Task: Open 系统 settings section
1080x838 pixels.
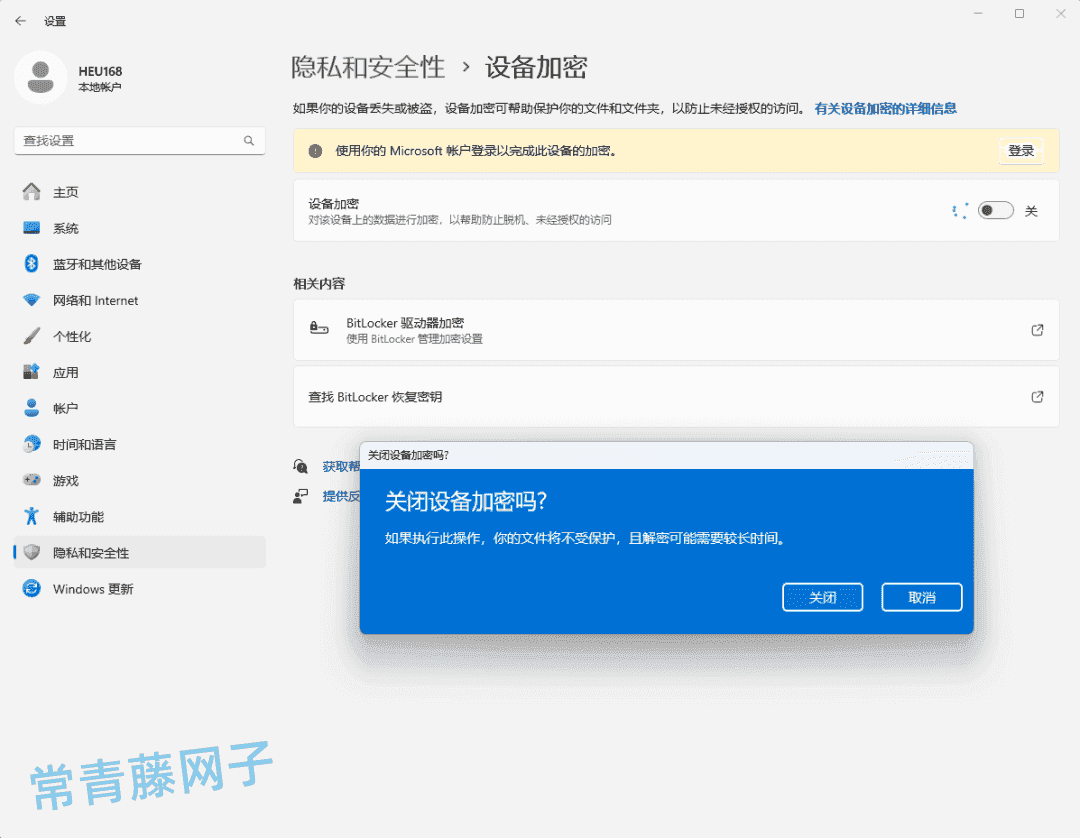Action: tap(140, 228)
